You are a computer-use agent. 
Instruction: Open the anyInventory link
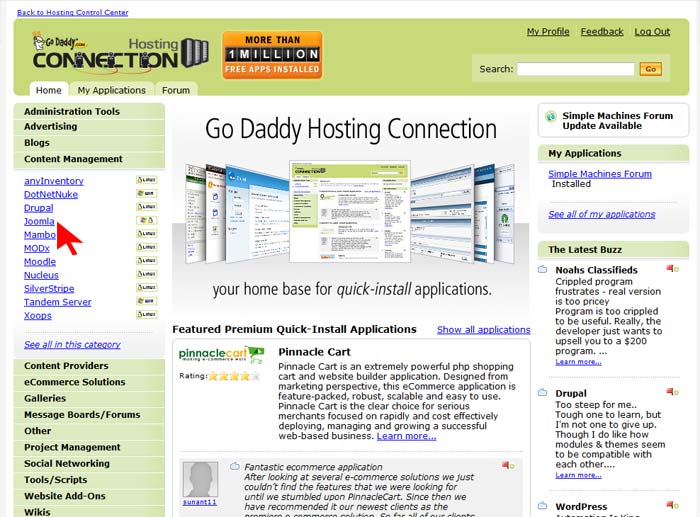point(54,181)
